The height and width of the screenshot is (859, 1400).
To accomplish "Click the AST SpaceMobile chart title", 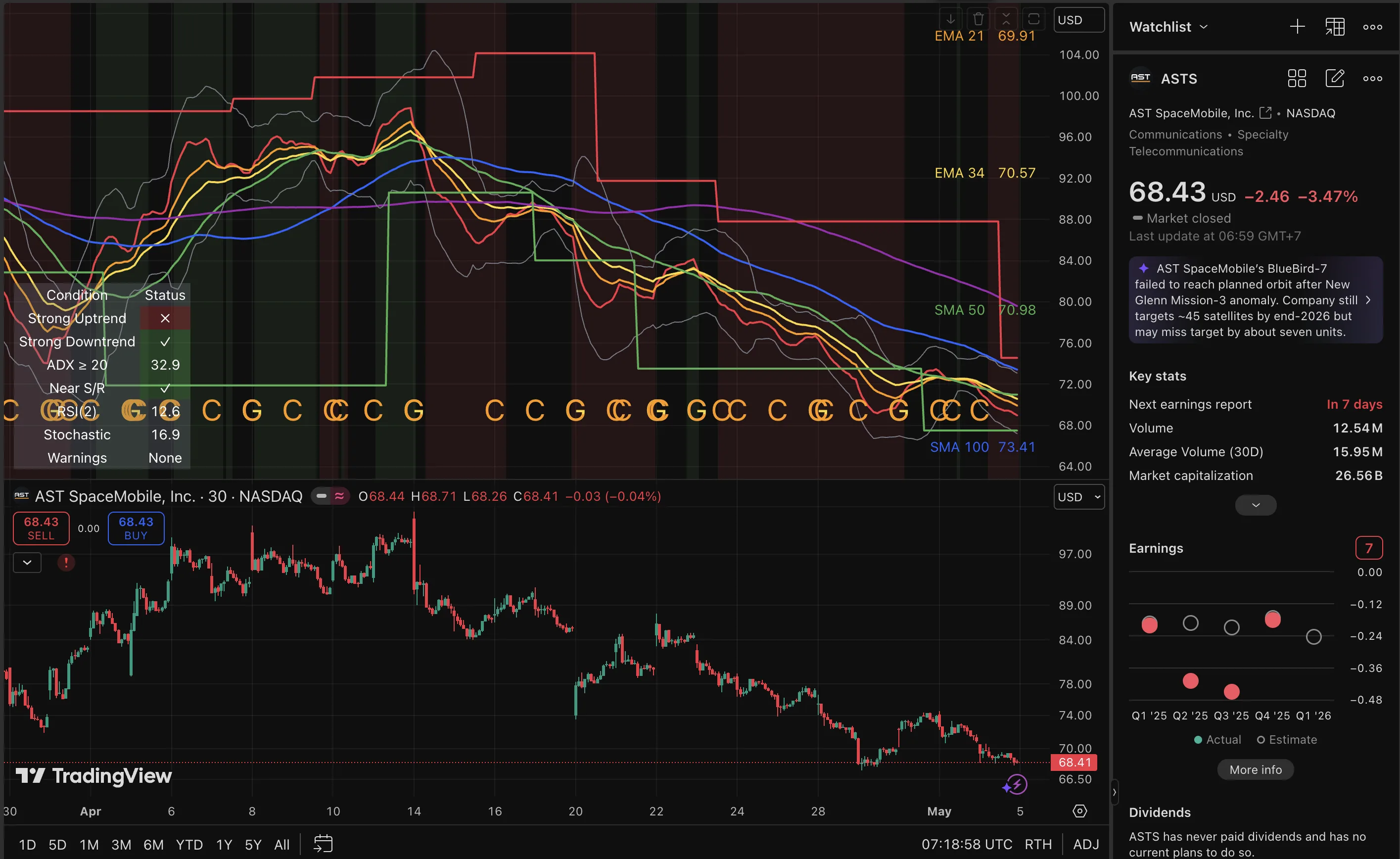I will (168, 496).
